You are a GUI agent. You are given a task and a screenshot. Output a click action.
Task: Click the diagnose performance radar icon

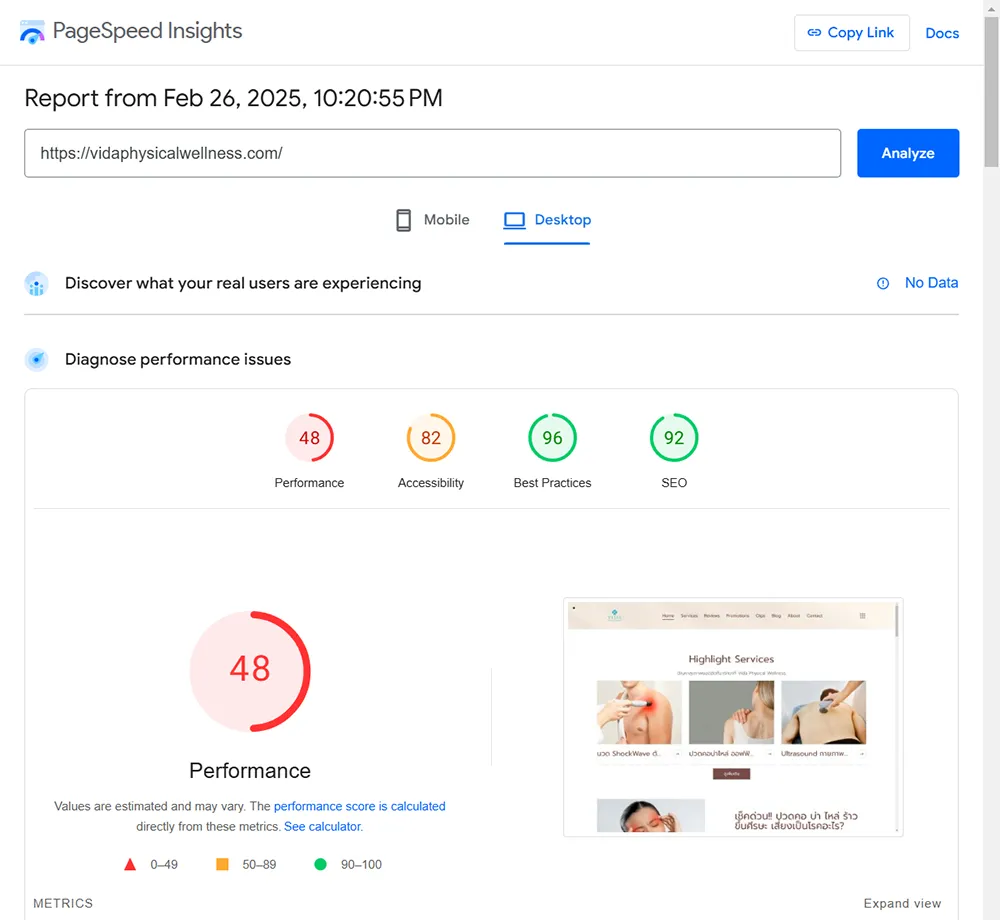point(36,360)
